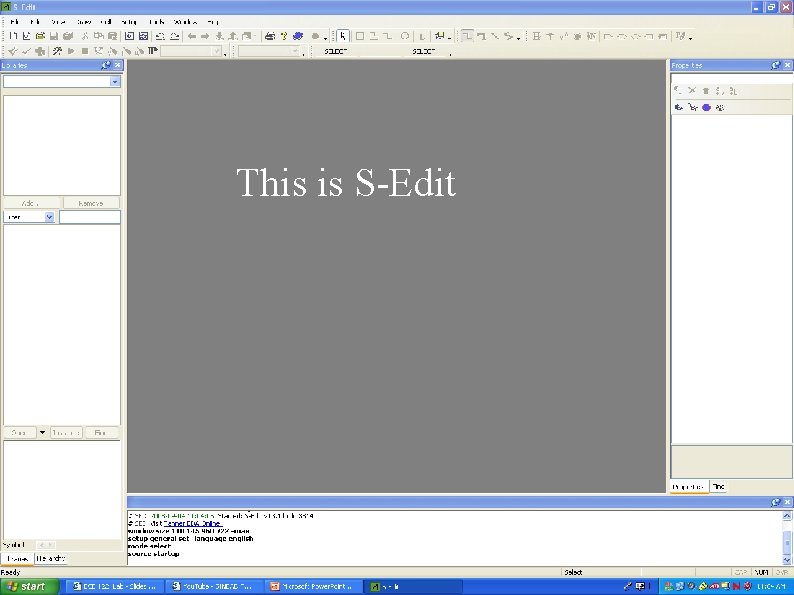Click the T-Spice probe icon next to dropdown

152,51
